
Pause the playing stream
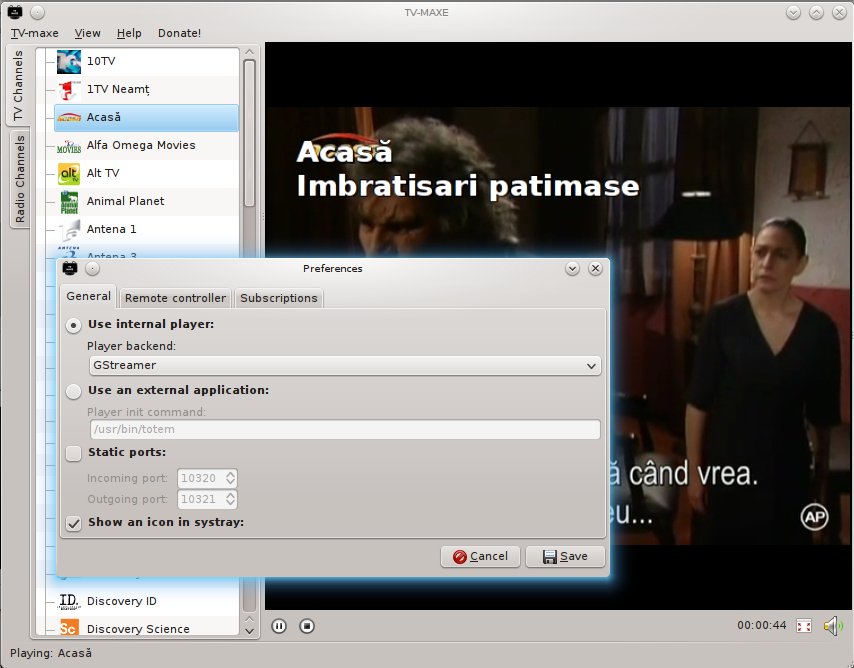(x=279, y=626)
